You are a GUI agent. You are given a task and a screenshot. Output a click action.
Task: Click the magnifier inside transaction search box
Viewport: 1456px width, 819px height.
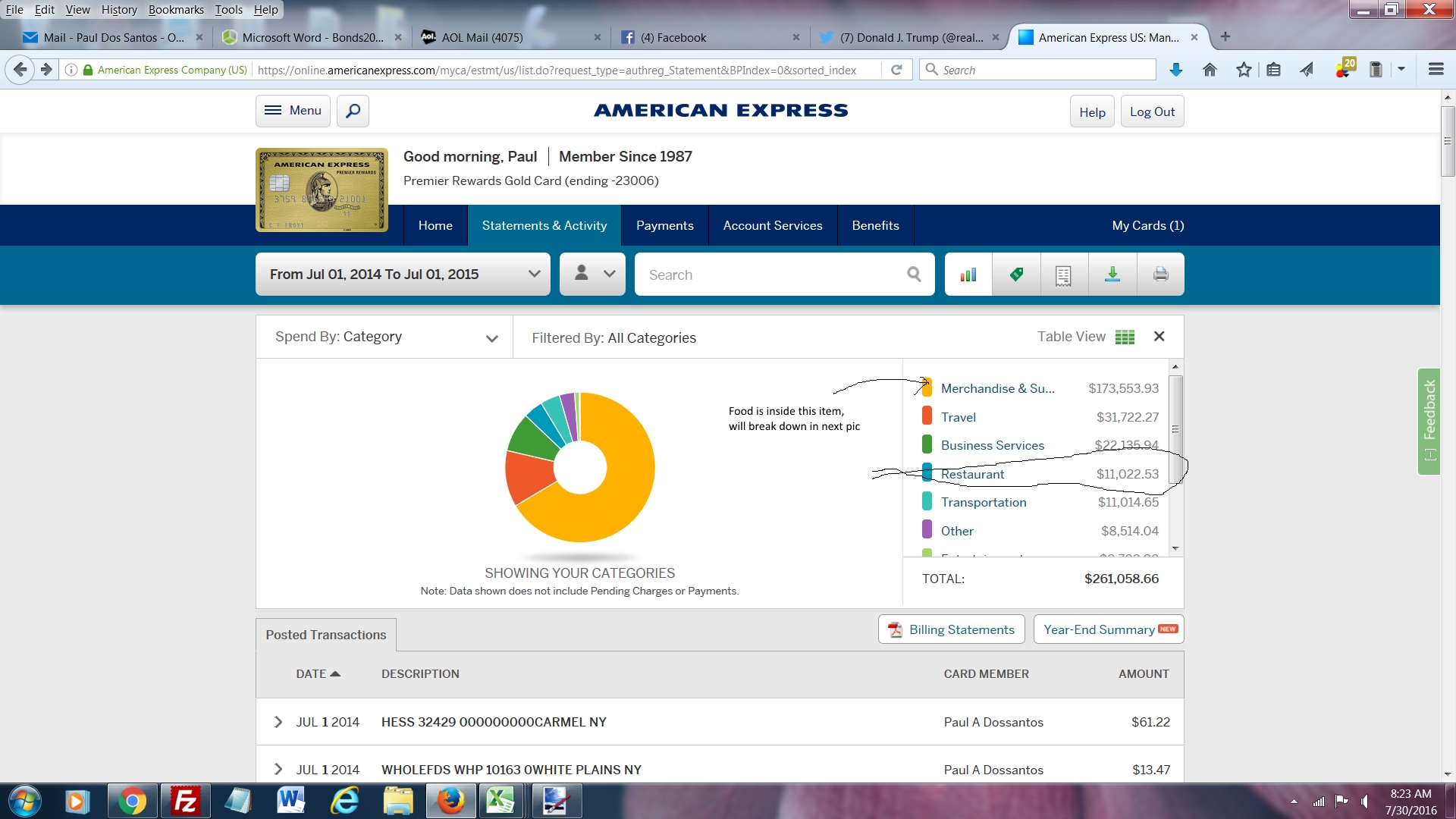914,275
